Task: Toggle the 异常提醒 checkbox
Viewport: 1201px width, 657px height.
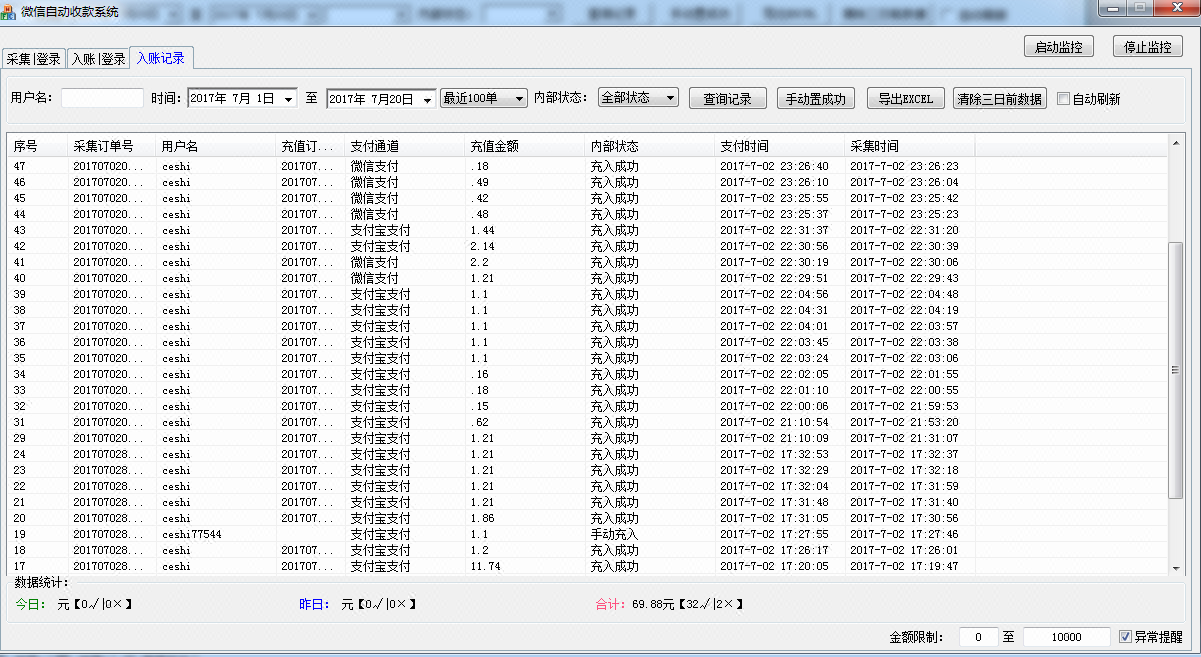Action: click(x=1125, y=637)
